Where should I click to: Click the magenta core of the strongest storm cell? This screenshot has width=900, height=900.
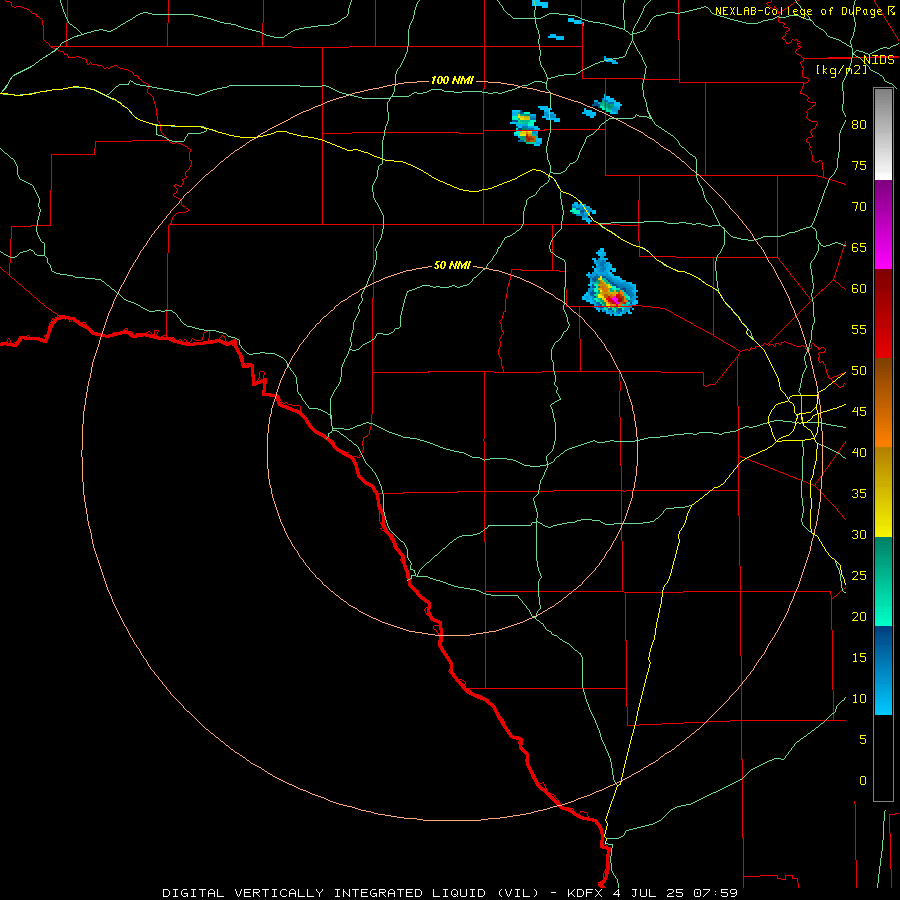click(x=615, y=299)
